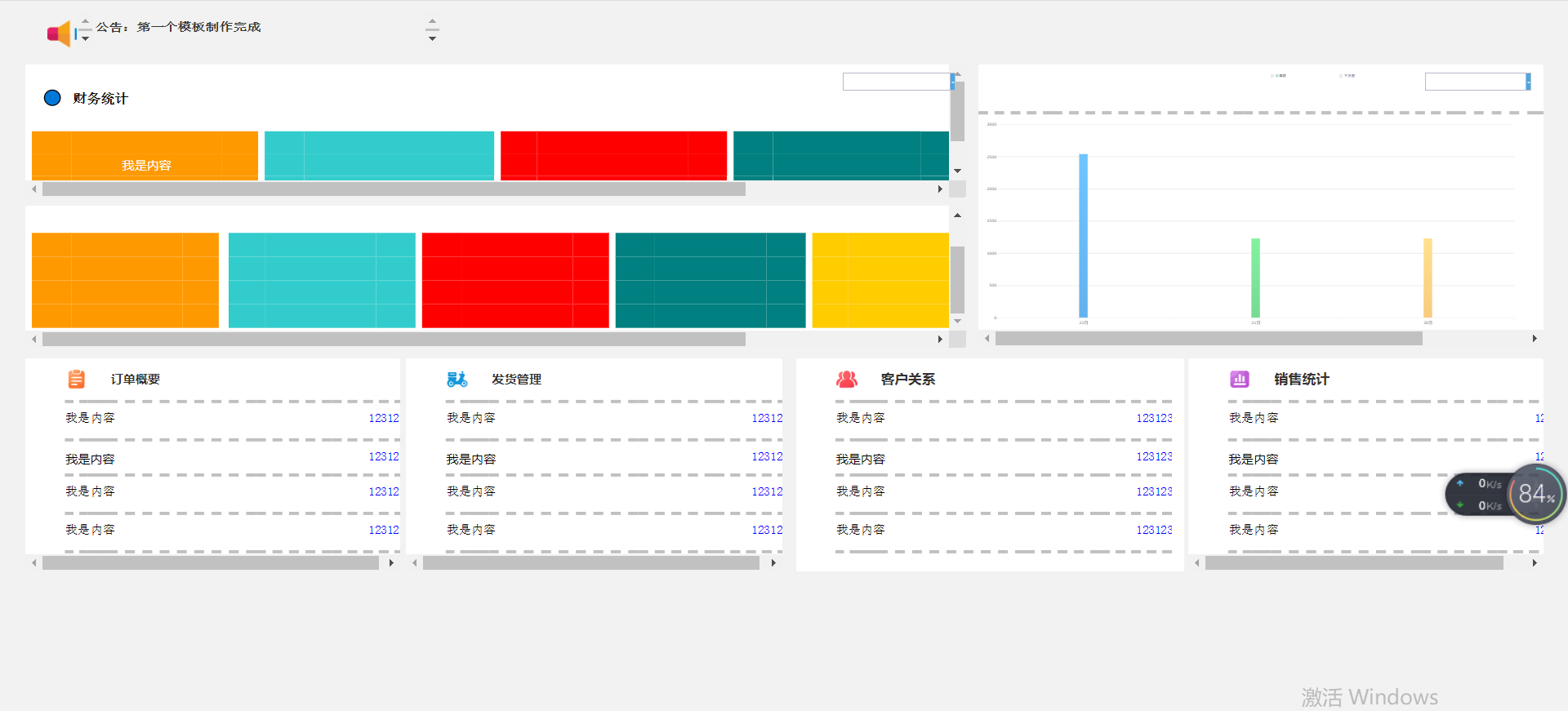The width and height of the screenshot is (1568, 711).
Task: Click the blue circle beside 财务统计
Action: tap(52, 98)
